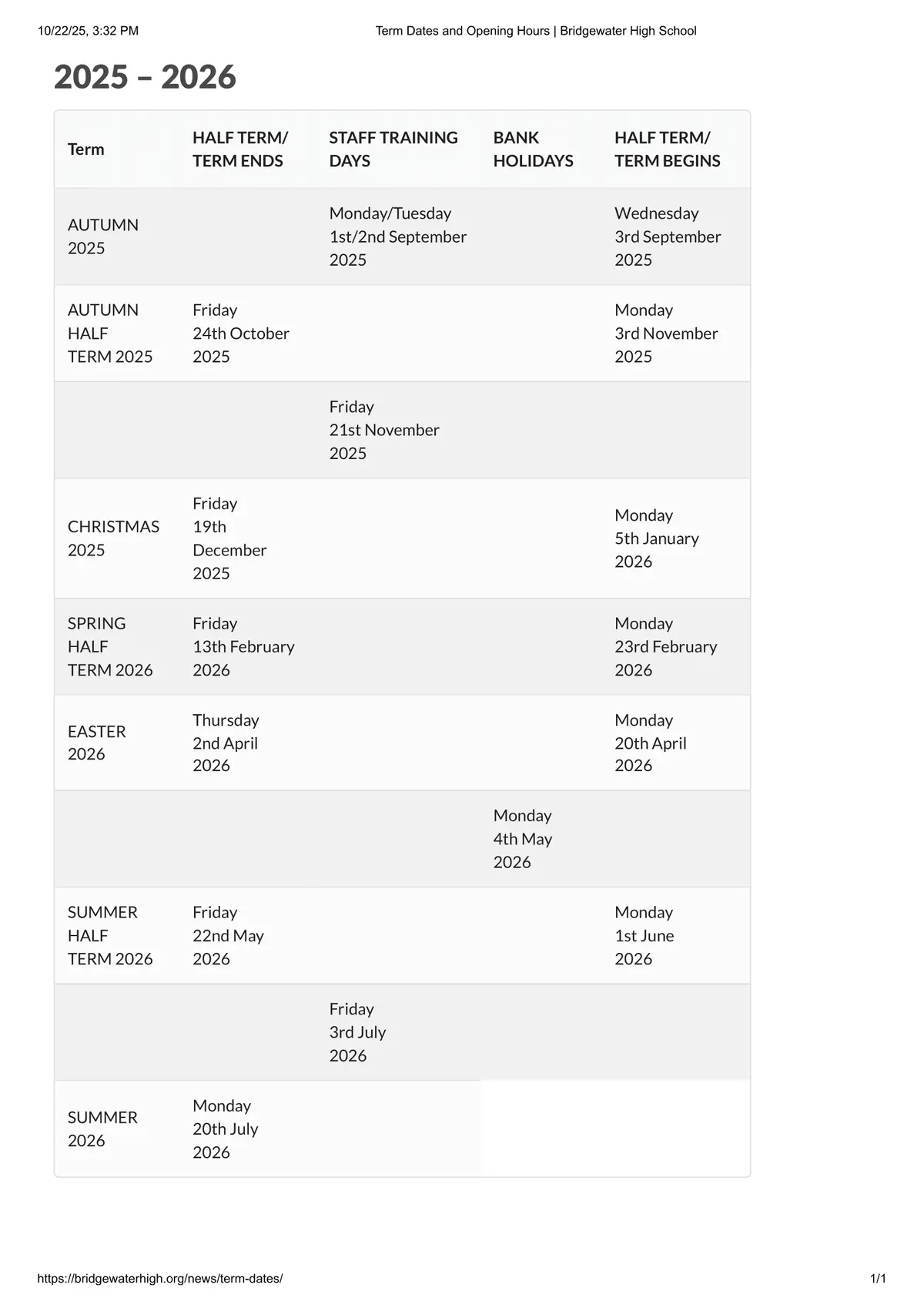Click the Friday 21st November 2025 training day

click(x=384, y=430)
